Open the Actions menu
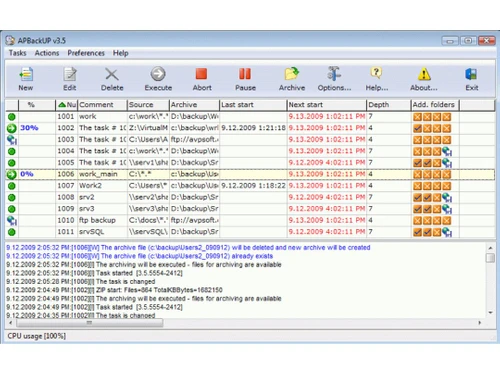Viewport: 500px width, 375px height. [x=47, y=53]
